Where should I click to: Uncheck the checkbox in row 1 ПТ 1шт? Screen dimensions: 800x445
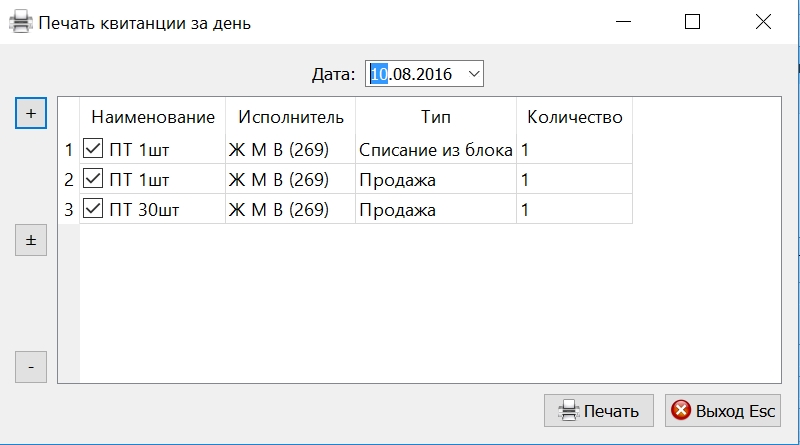coord(93,149)
